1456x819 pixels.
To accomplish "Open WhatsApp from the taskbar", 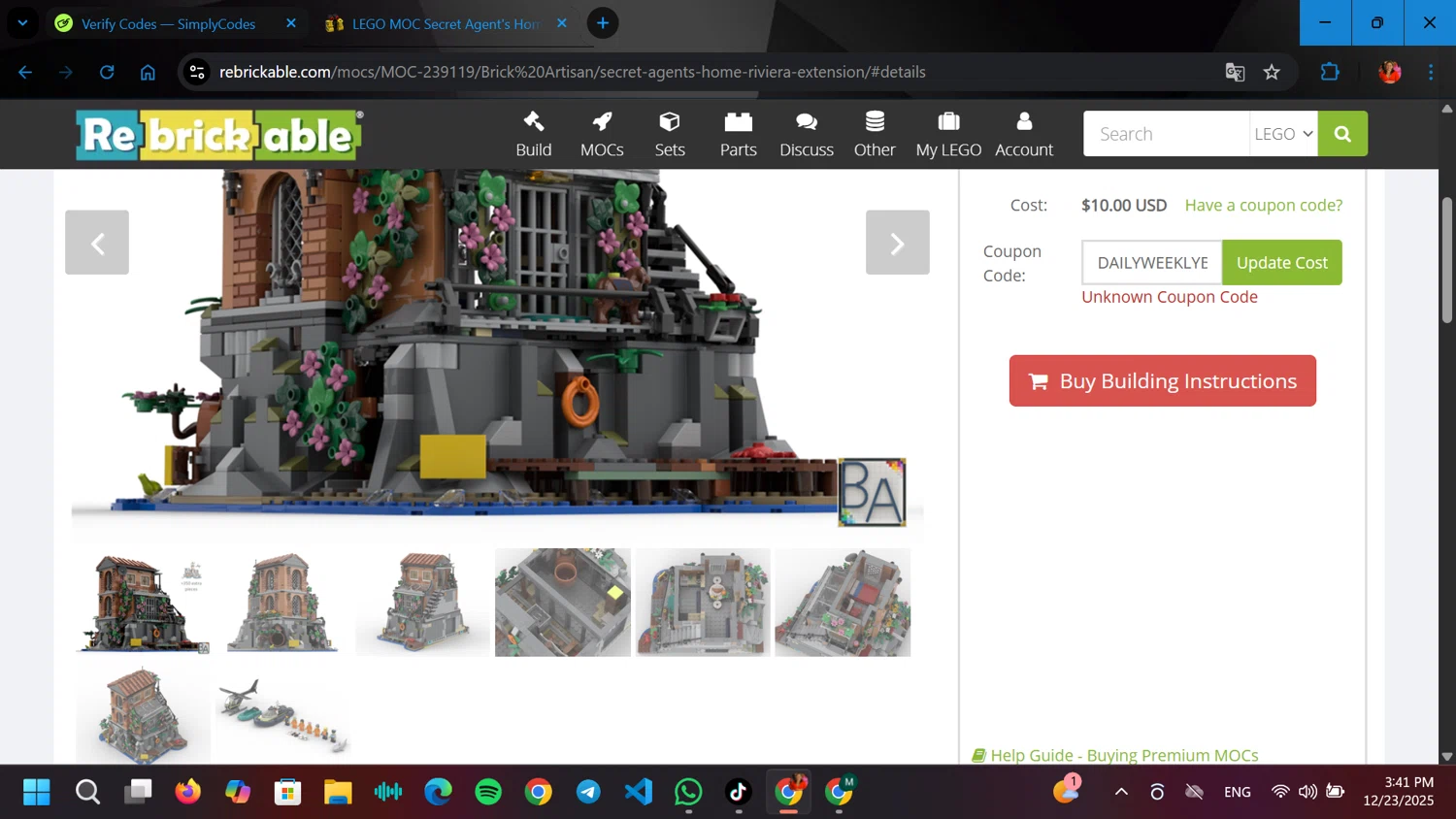I will point(688,792).
